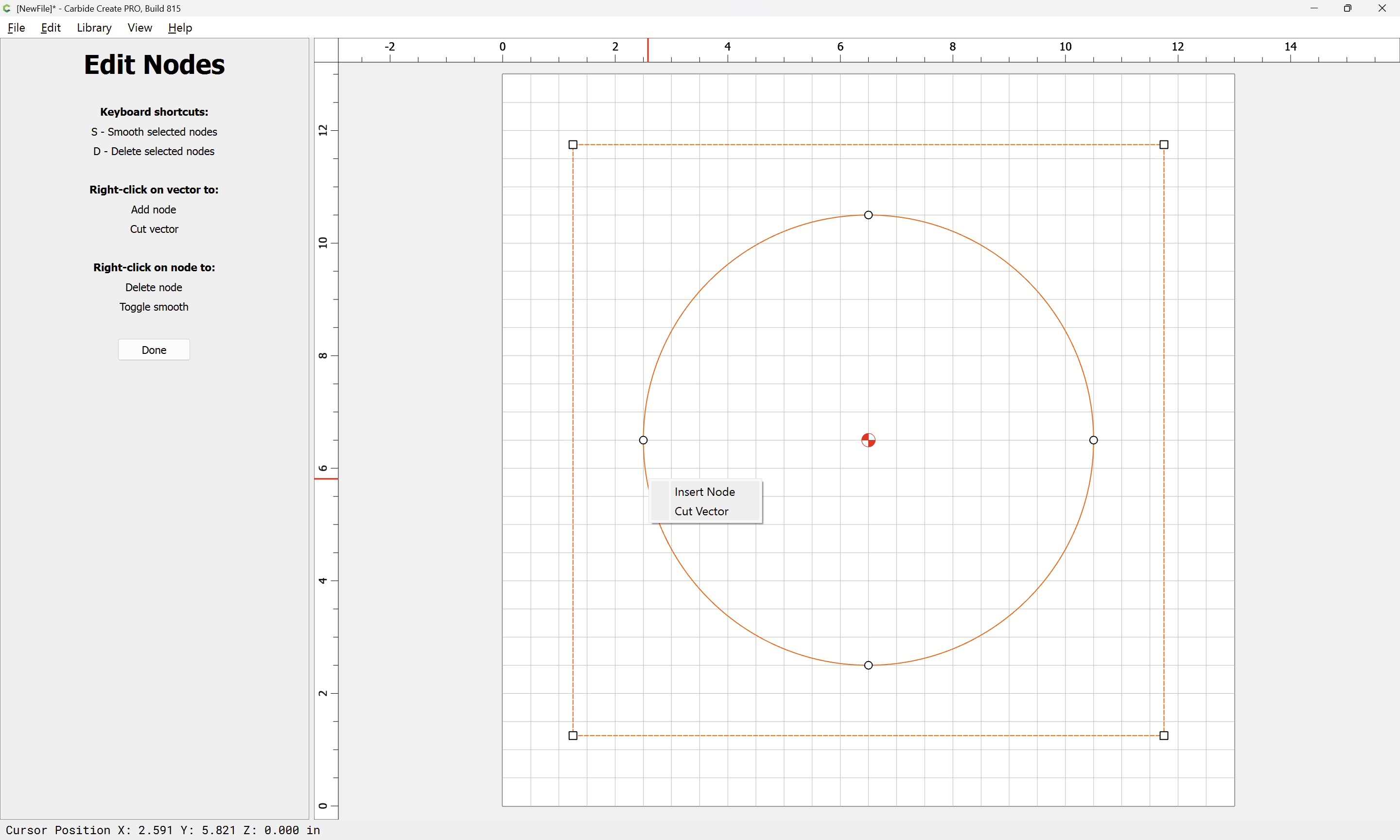
Task: Click the 'Add node' hint text
Action: point(153,210)
